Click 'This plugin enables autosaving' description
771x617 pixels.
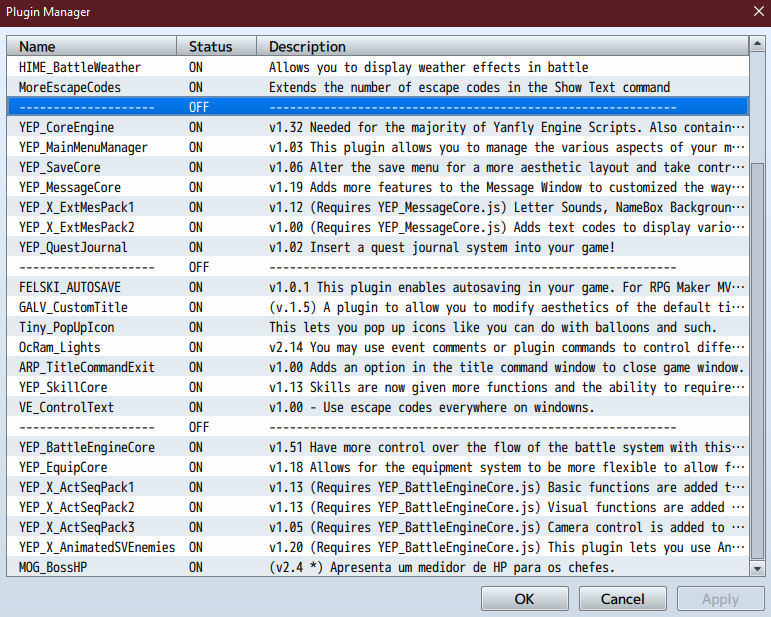(506, 287)
